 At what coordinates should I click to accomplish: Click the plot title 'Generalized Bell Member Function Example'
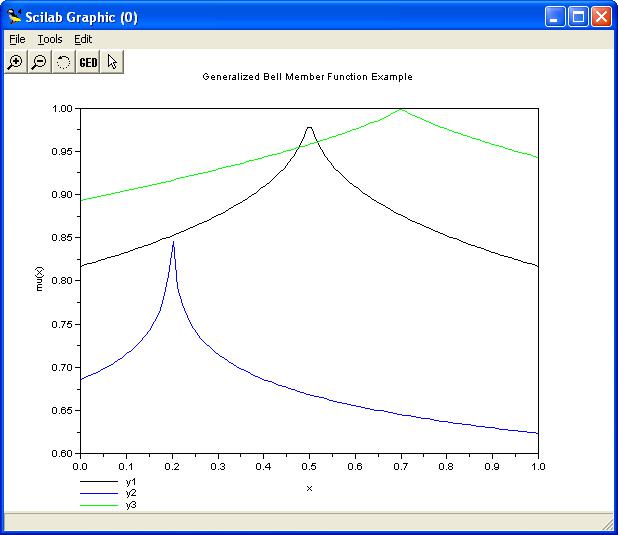pyautogui.click(x=307, y=77)
